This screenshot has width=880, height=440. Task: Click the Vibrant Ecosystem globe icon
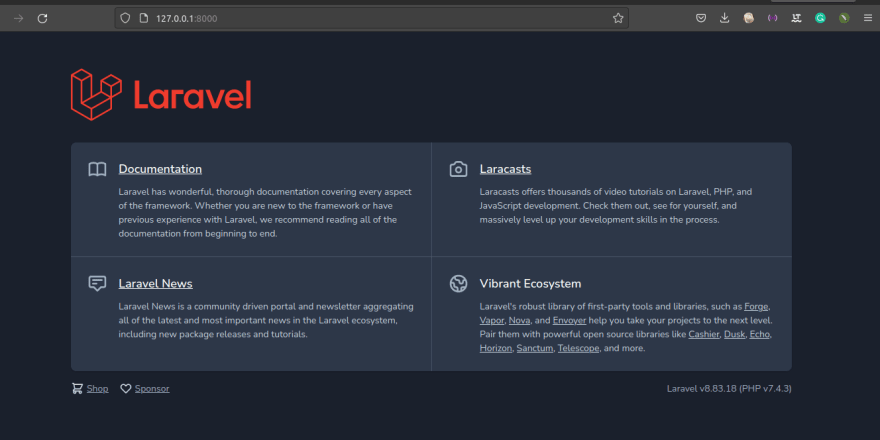(x=459, y=283)
